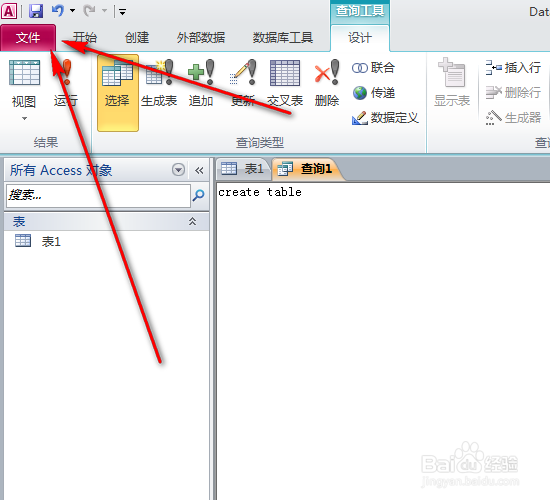Choose the 删除 delete query
Screen dimensions: 550x500
[327, 84]
